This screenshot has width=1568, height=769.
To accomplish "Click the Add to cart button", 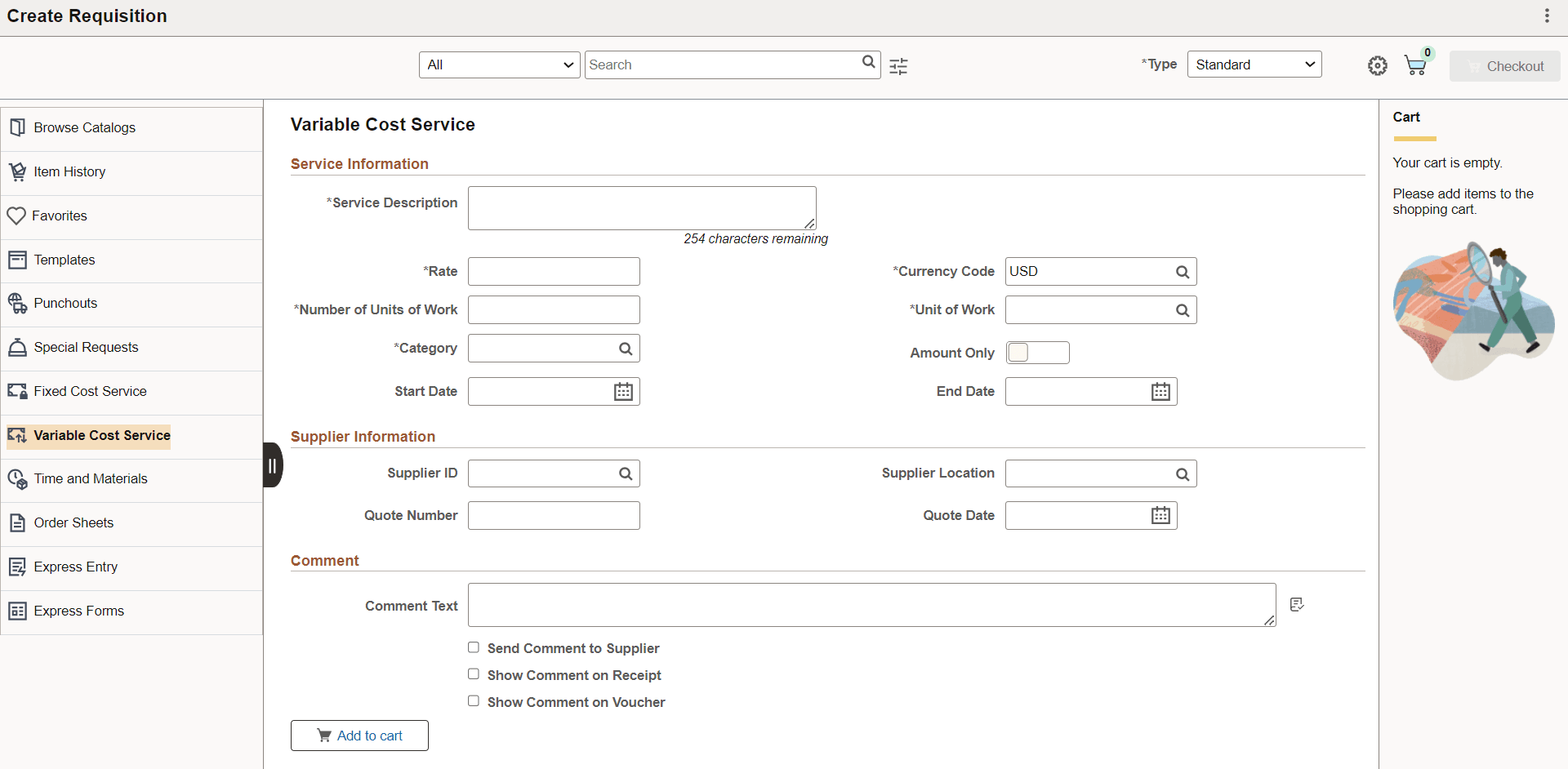I will coord(359,735).
